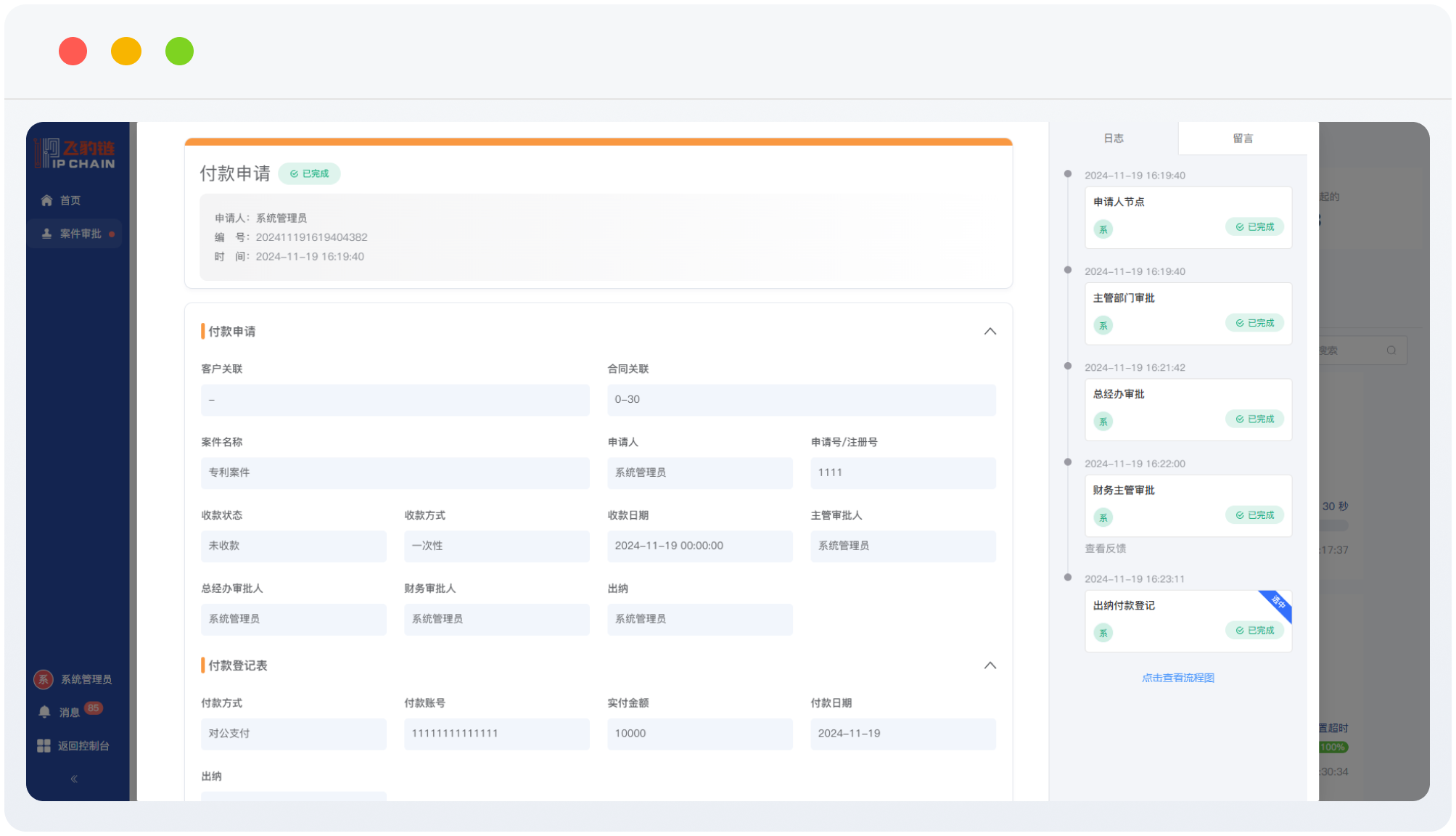Select the 出纳付款登记 log card
This screenshot has width=1456, height=836.
point(1188,620)
